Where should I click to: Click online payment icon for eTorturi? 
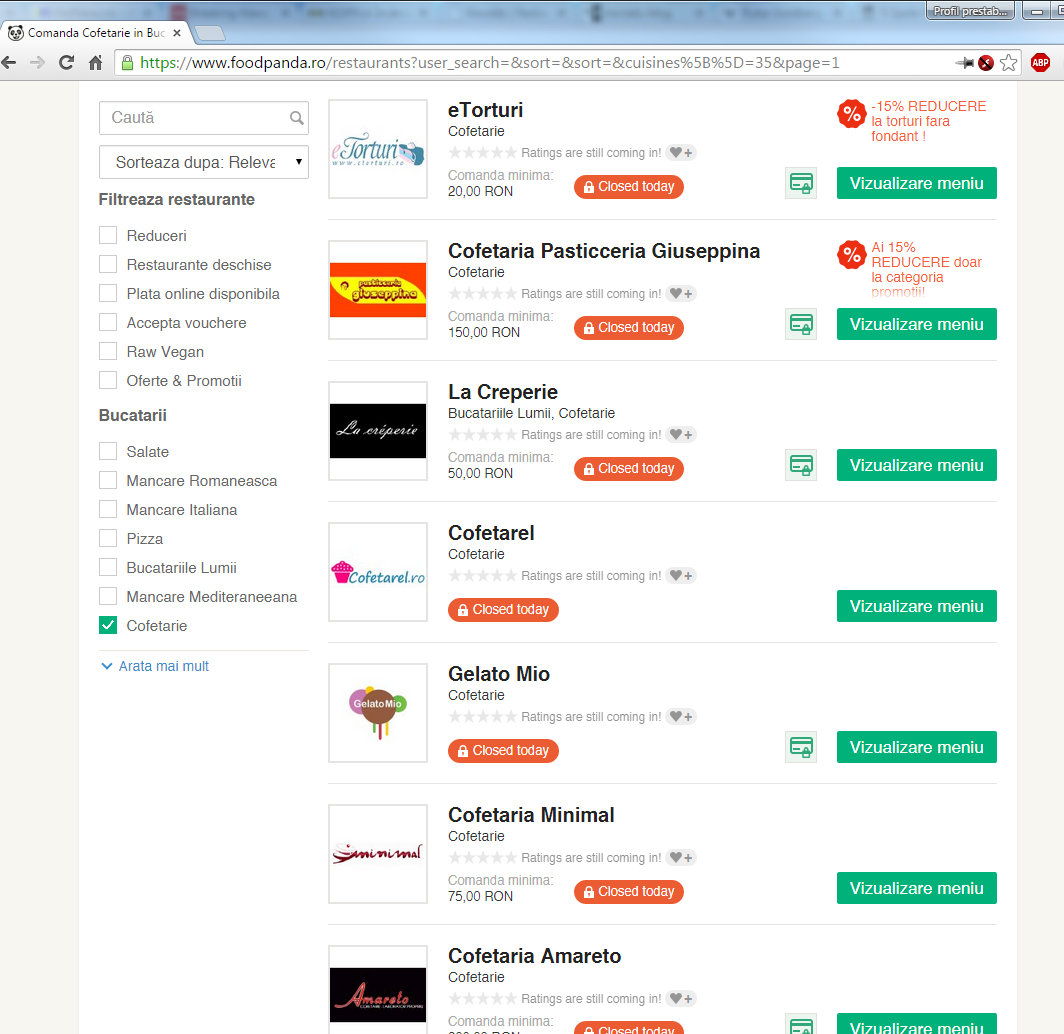pyautogui.click(x=801, y=183)
